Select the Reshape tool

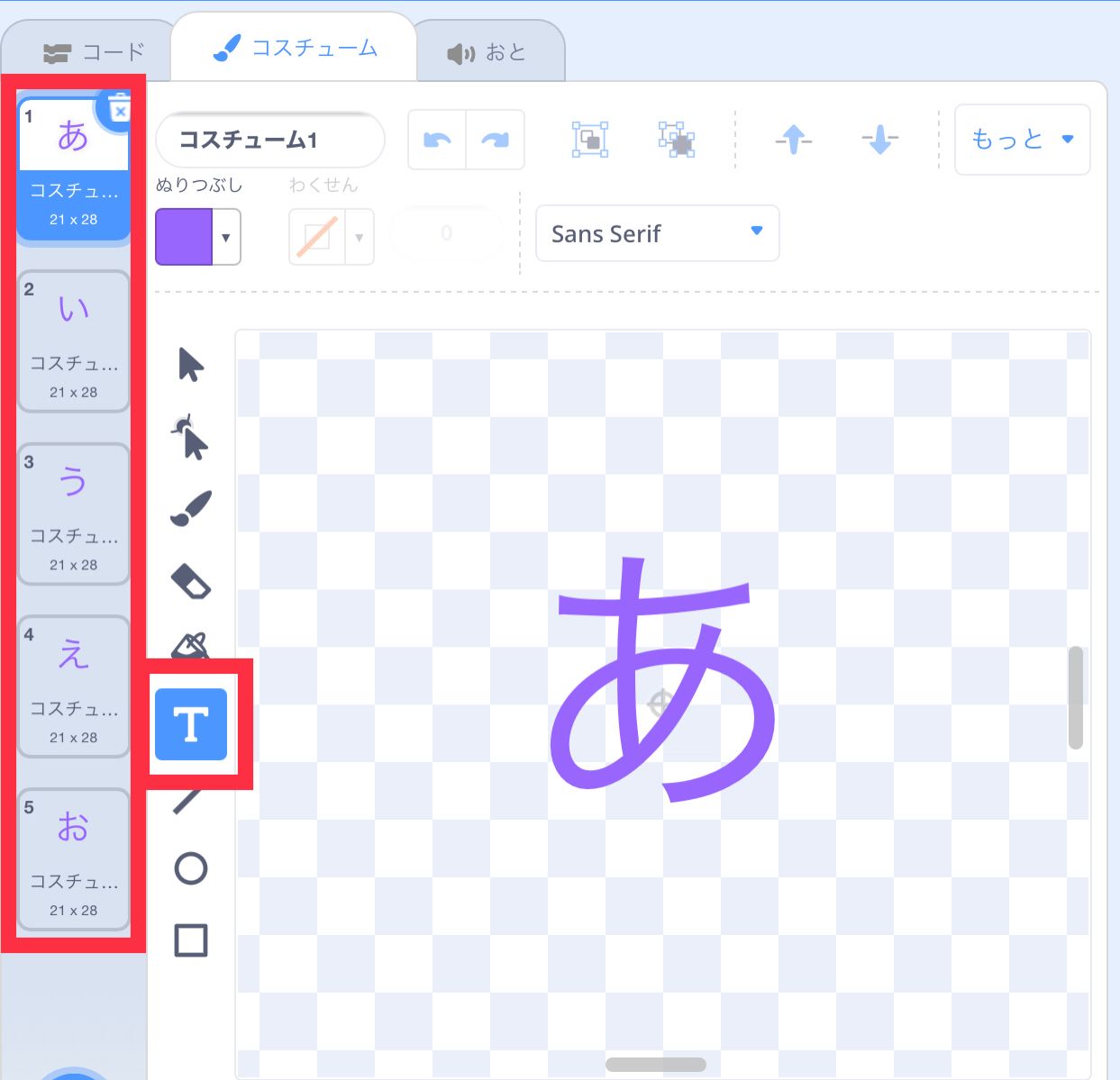click(191, 437)
